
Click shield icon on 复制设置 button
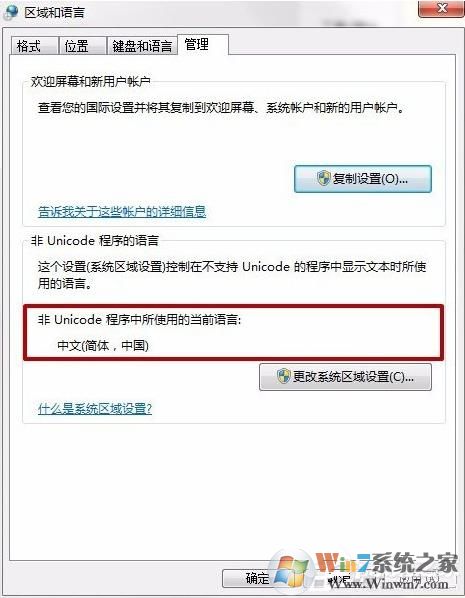point(324,178)
